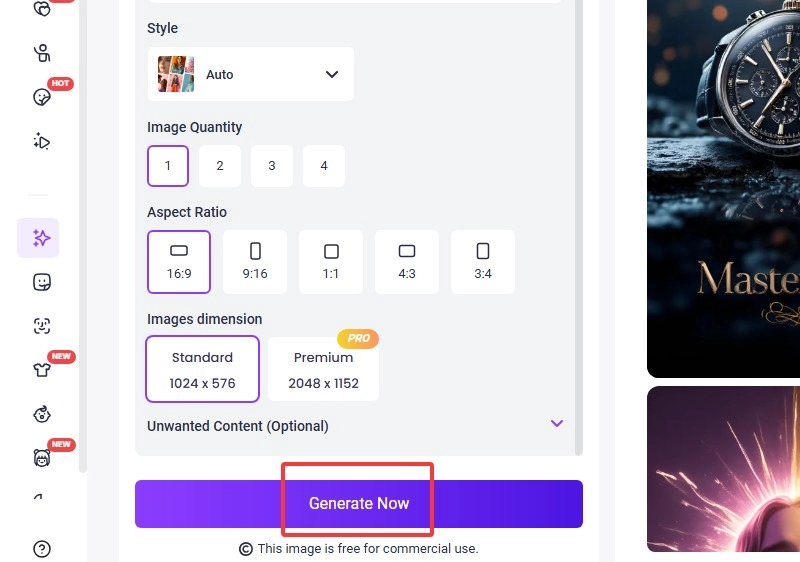Click the Generate Now button

[x=358, y=503]
